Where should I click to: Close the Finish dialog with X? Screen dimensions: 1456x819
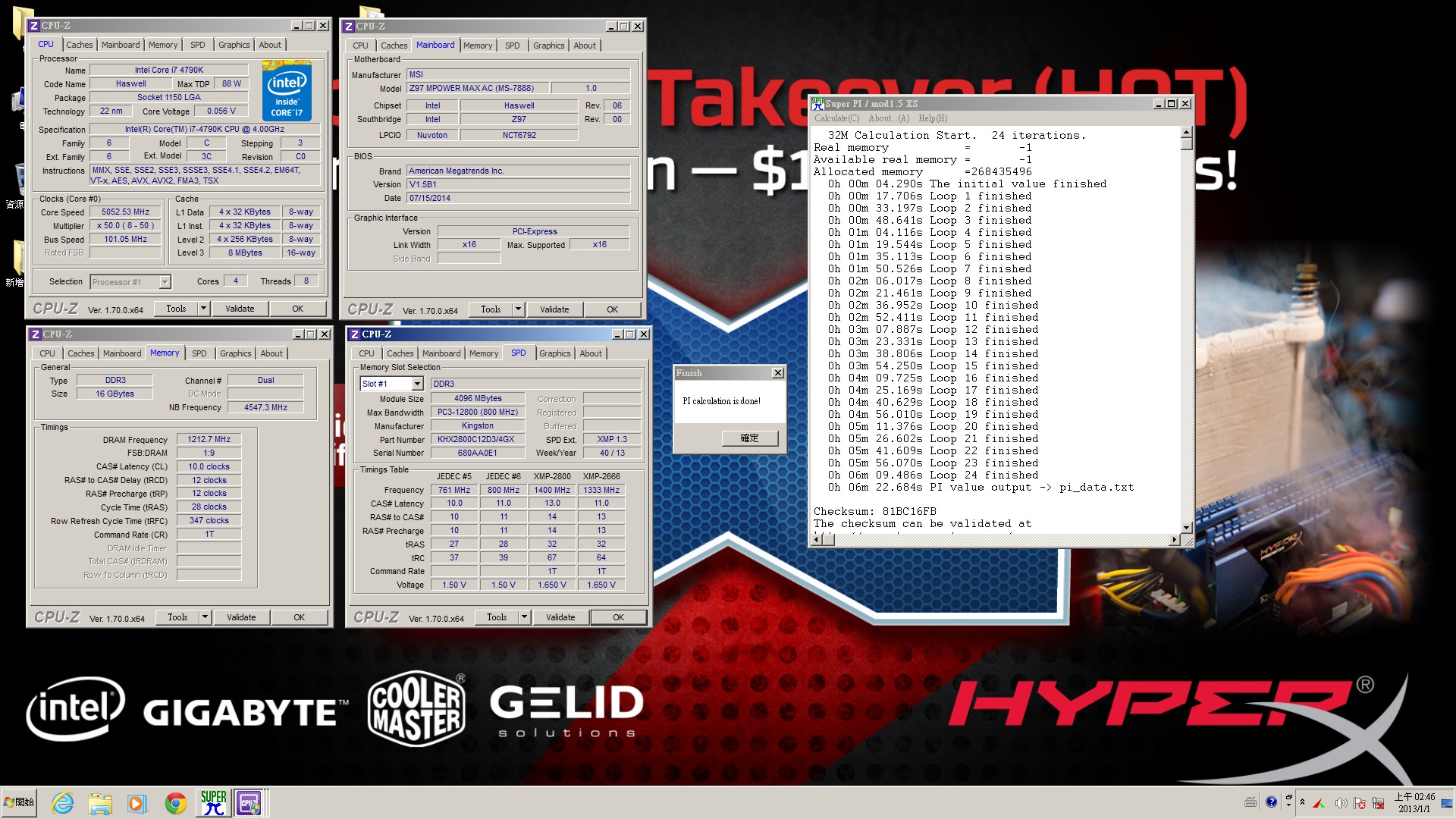click(777, 373)
